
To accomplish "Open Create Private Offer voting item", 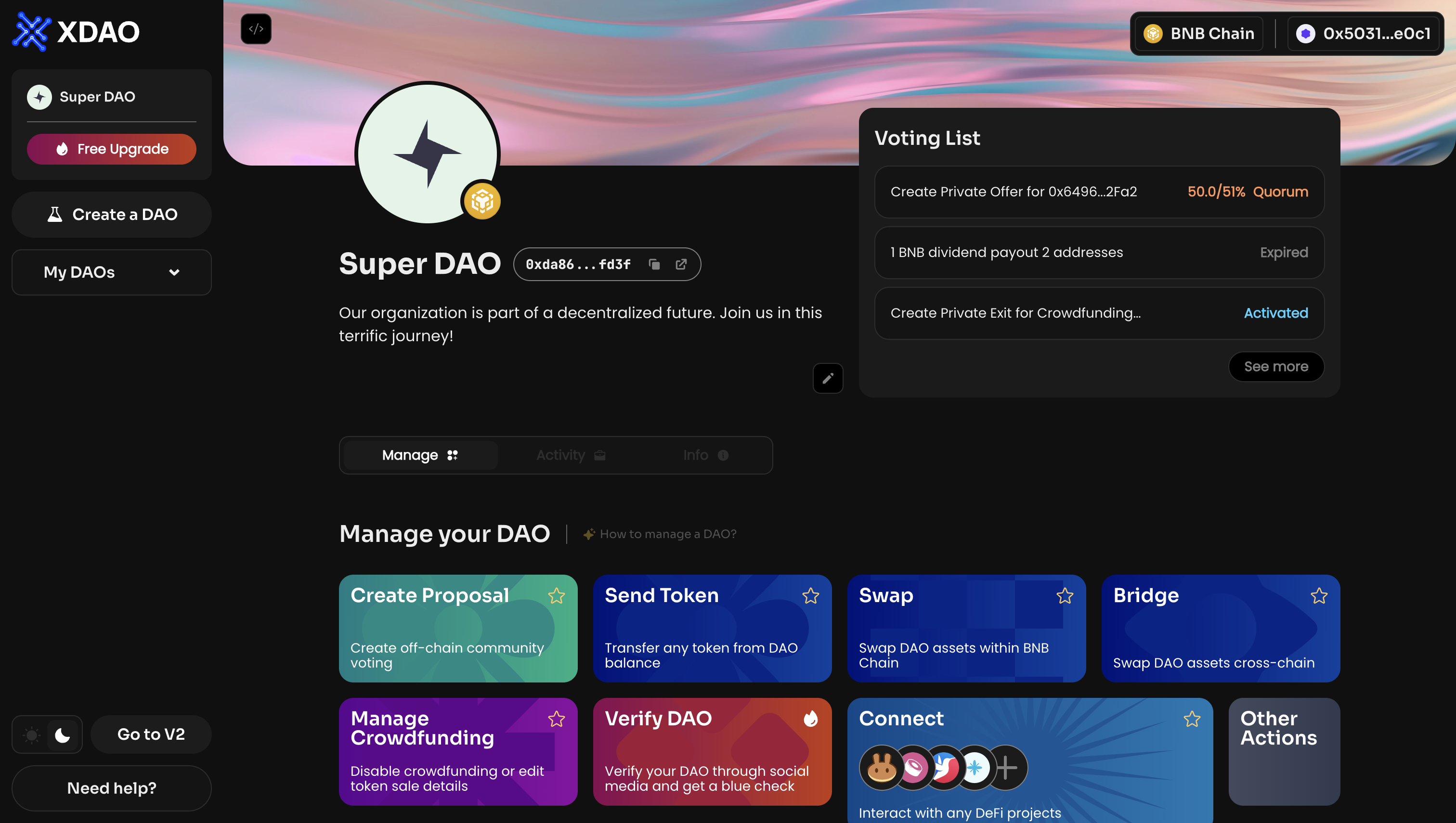I will (1099, 192).
